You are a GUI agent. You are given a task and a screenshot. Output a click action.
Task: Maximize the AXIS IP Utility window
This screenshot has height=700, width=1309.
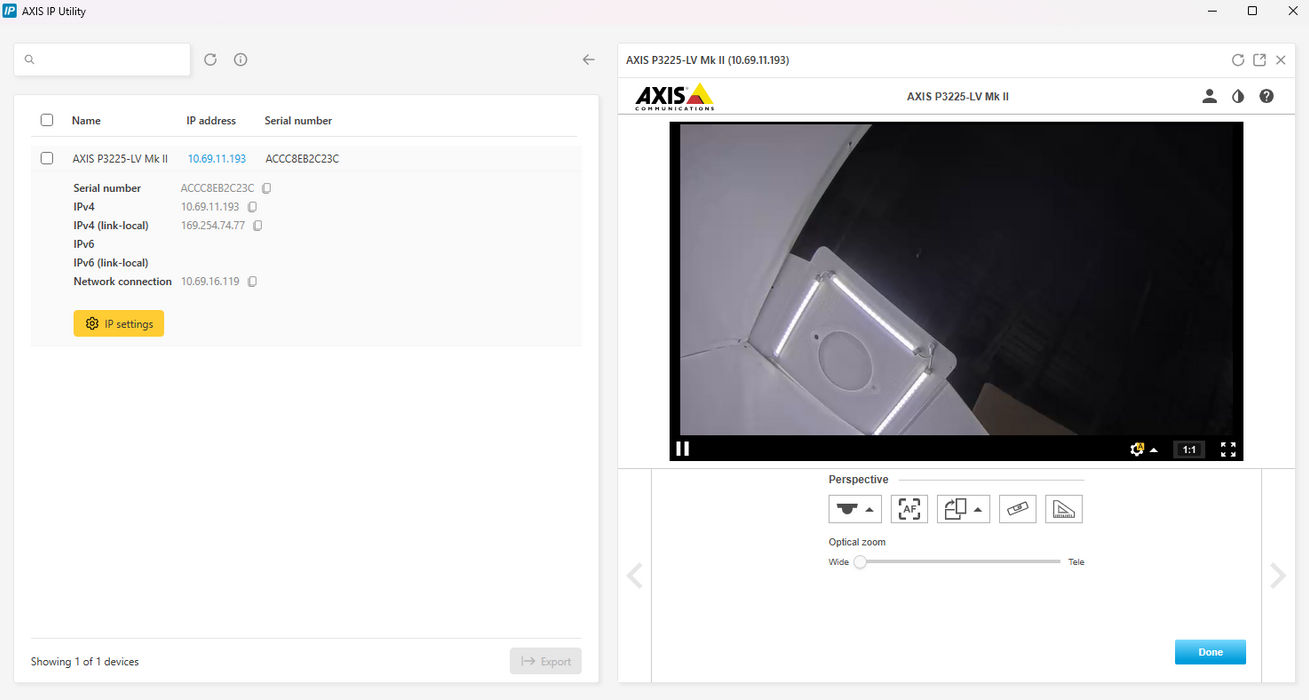click(1252, 11)
